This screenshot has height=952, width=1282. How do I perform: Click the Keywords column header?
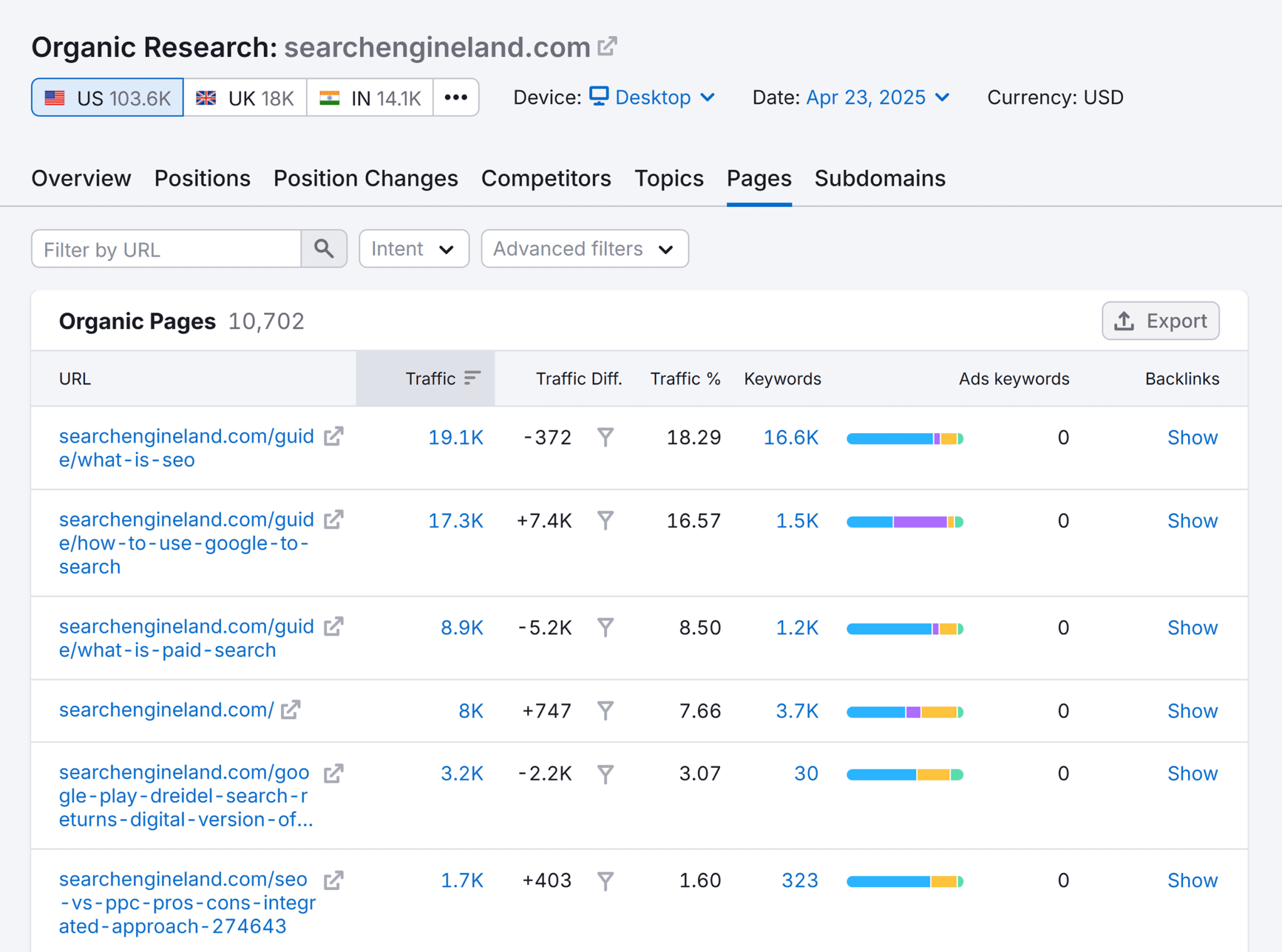[x=782, y=378]
